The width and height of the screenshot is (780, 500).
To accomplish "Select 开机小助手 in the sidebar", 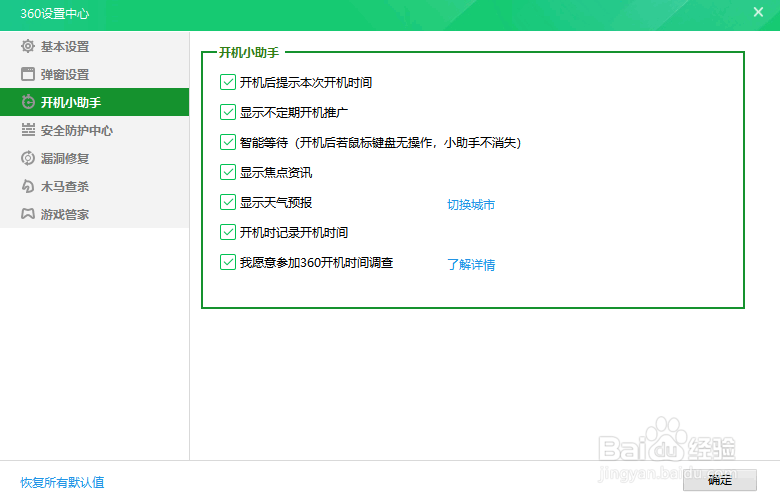I will pos(95,102).
